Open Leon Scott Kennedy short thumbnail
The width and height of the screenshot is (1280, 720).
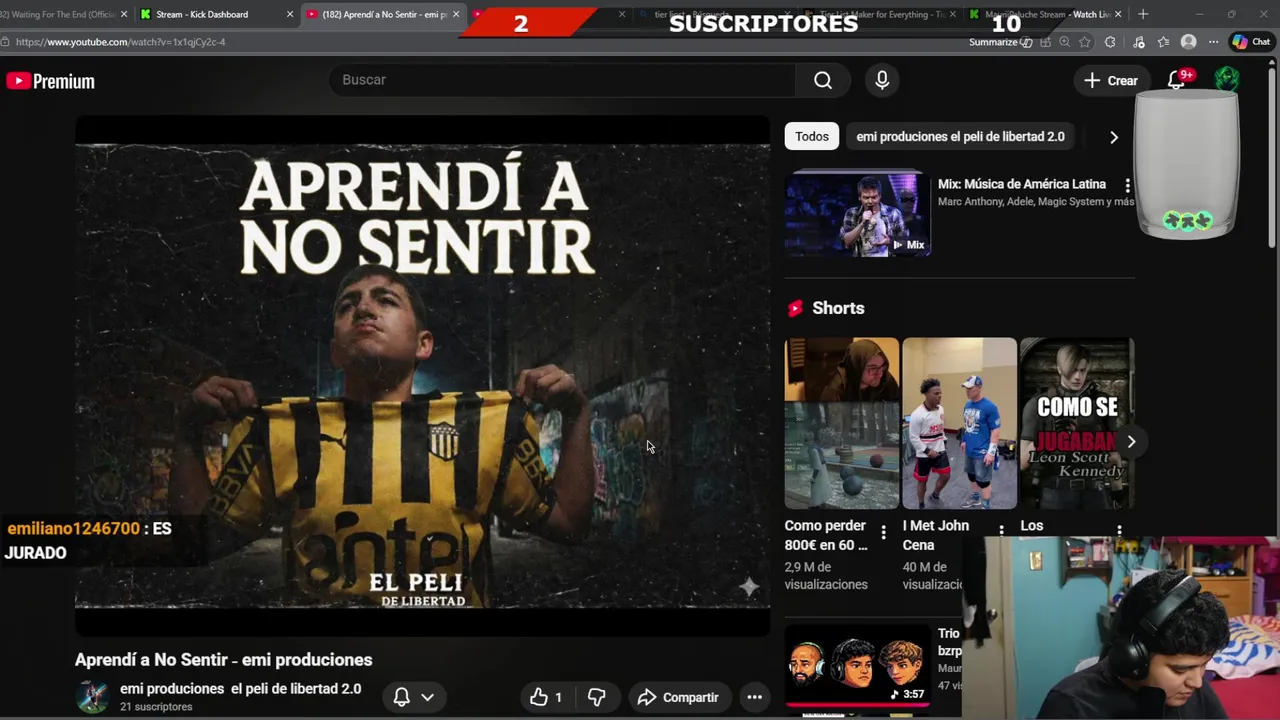point(1077,424)
